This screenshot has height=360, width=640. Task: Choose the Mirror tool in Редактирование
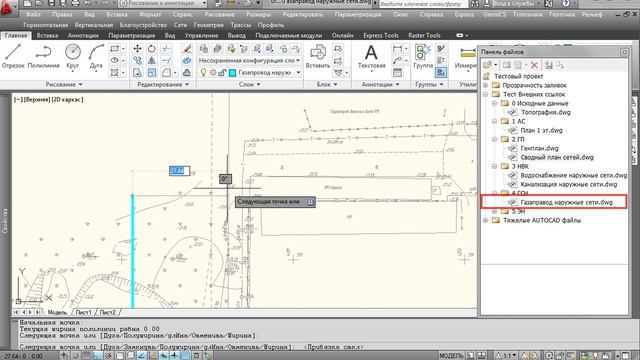click(x=152, y=60)
